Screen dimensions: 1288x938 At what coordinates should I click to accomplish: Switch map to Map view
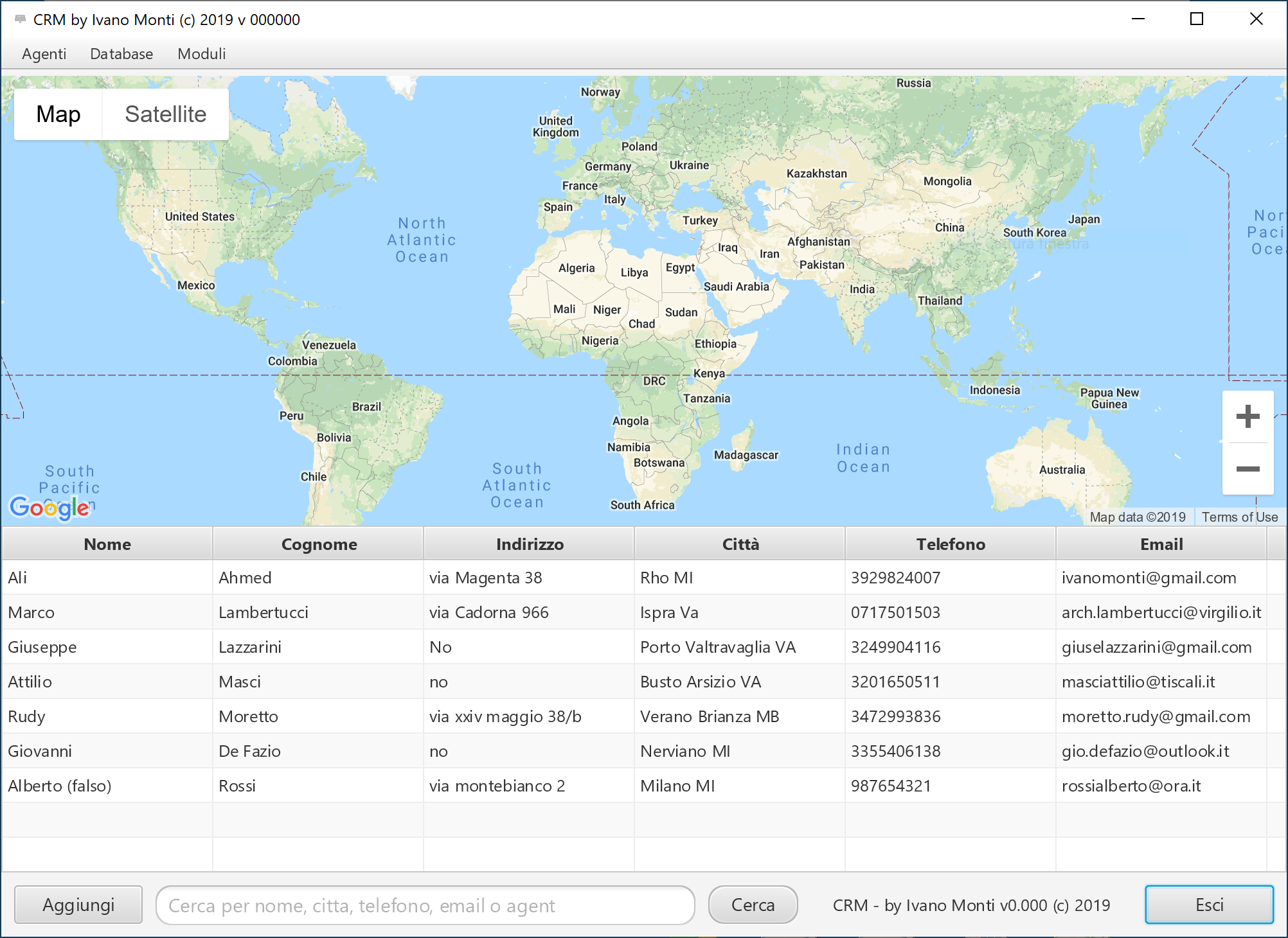58,114
